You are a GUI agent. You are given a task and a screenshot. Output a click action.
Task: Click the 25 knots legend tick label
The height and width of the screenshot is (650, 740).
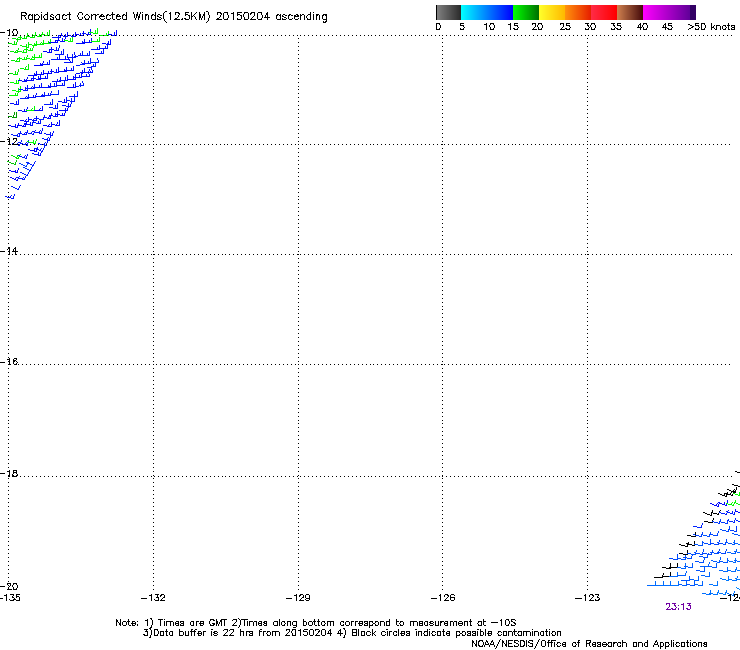[x=565, y=27]
